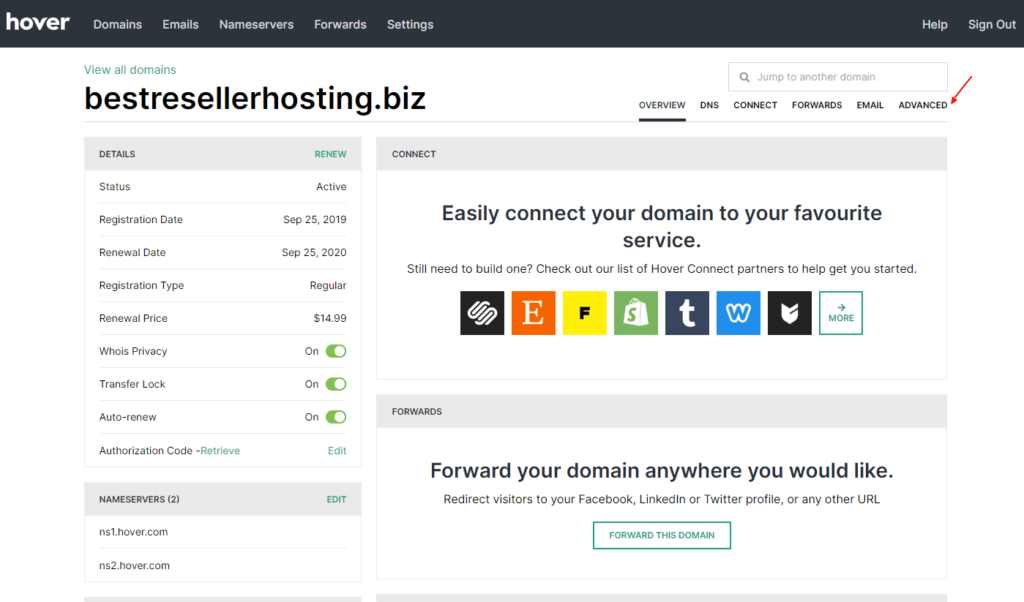
Task: Disable Auto-renew for this domain
Action: [335, 417]
